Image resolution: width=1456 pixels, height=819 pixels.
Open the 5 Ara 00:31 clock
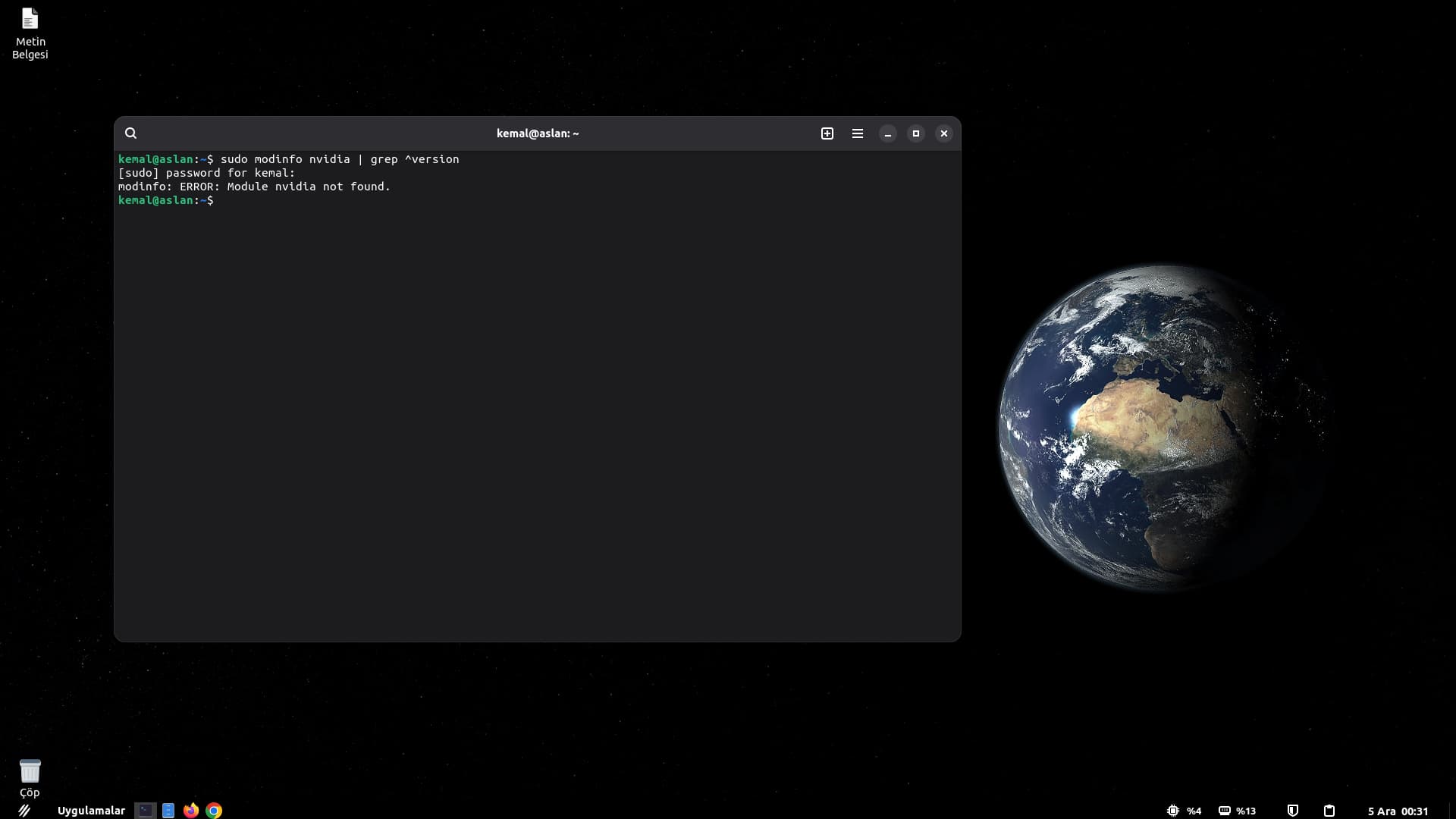click(1398, 811)
